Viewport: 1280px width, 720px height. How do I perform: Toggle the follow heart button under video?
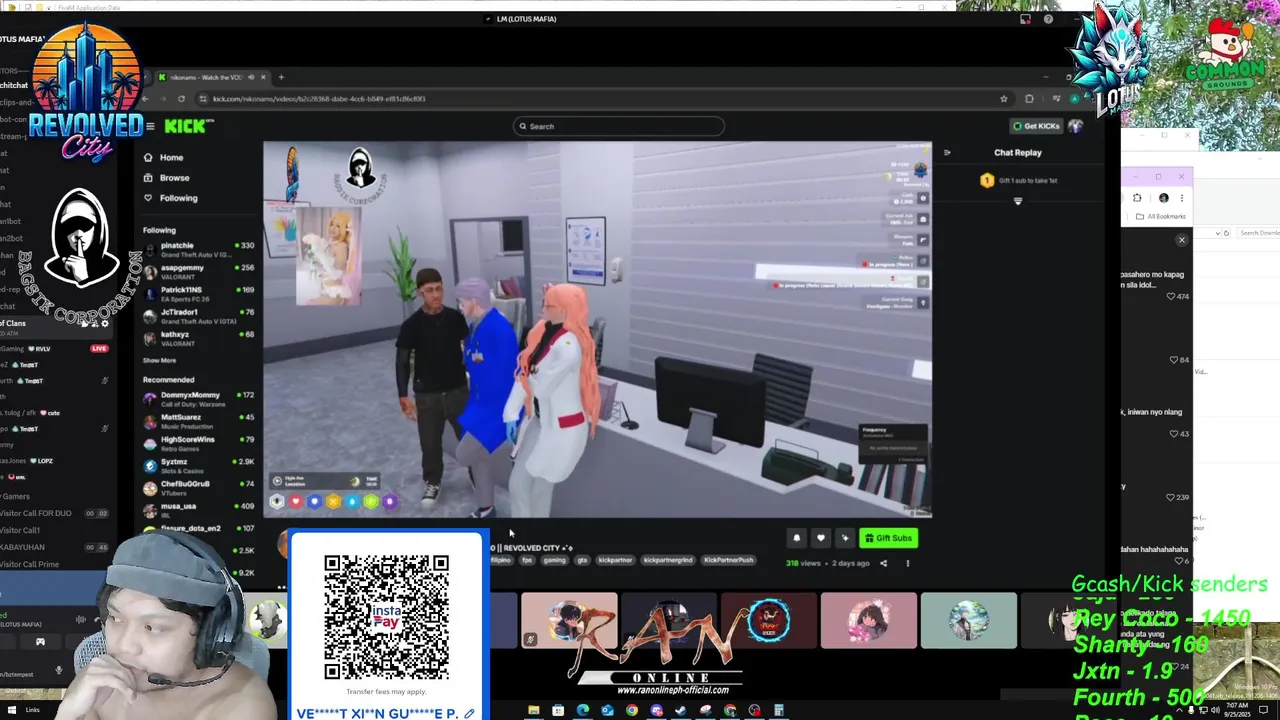[x=821, y=538]
